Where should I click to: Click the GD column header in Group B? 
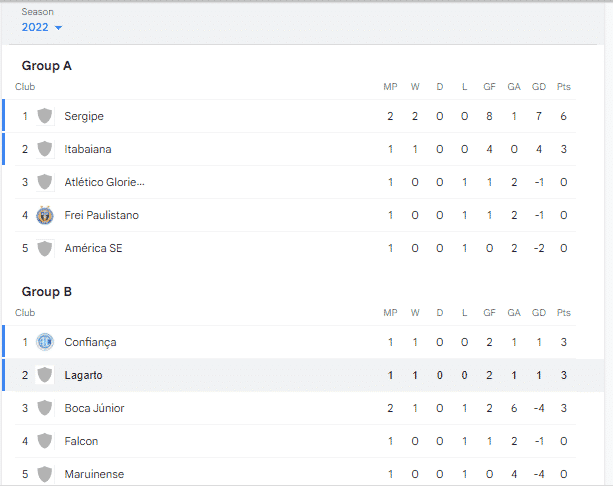[539, 313]
